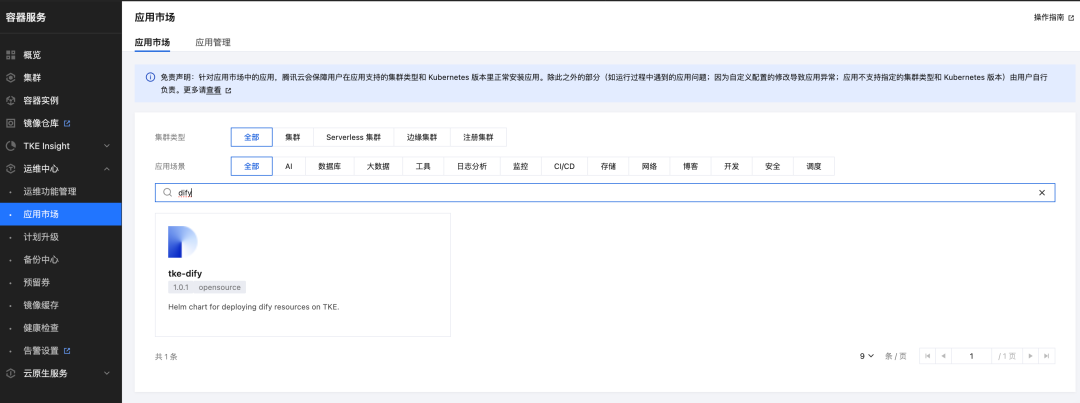Switch to the 应用市场 tab

click(x=152, y=42)
